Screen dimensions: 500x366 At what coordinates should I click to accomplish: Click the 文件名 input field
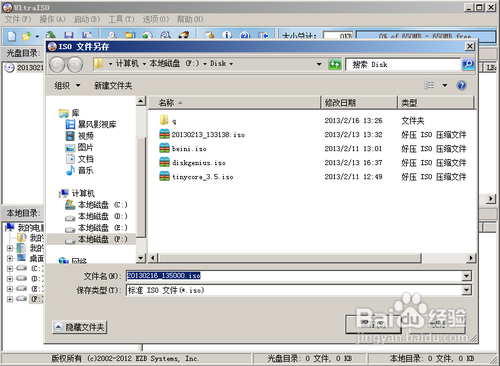pos(294,276)
